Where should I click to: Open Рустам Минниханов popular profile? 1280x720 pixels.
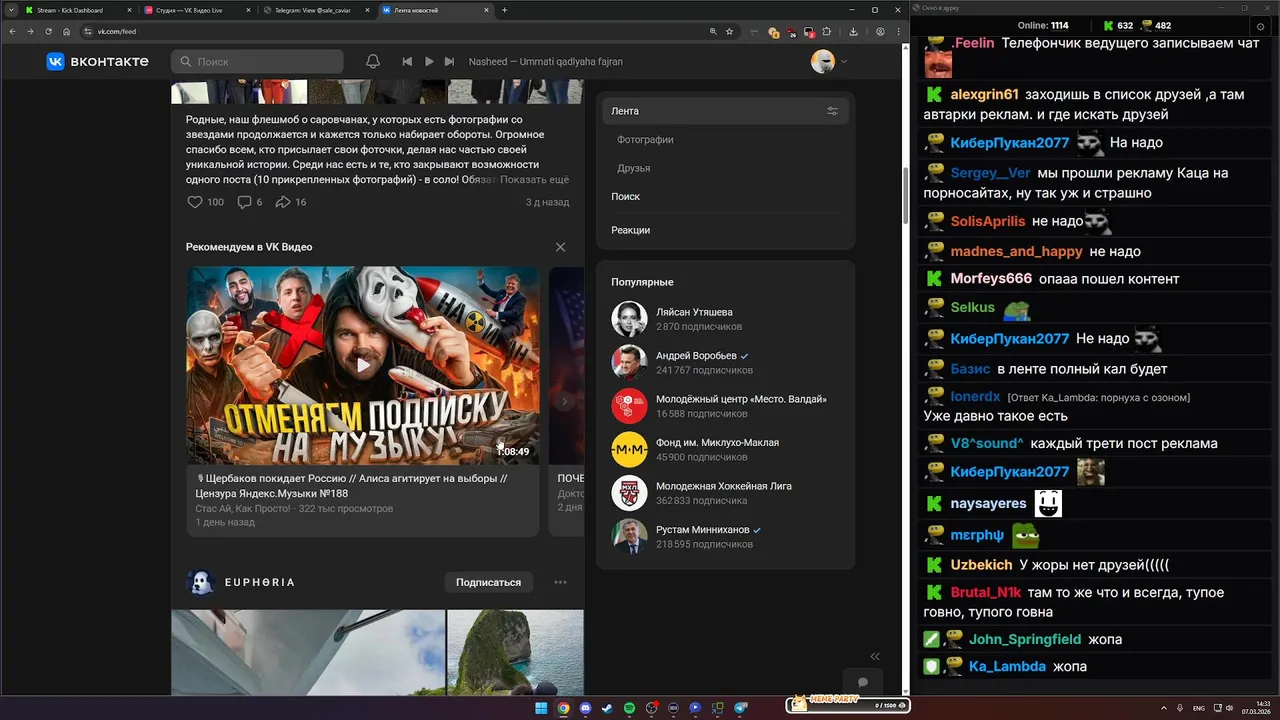pos(702,529)
